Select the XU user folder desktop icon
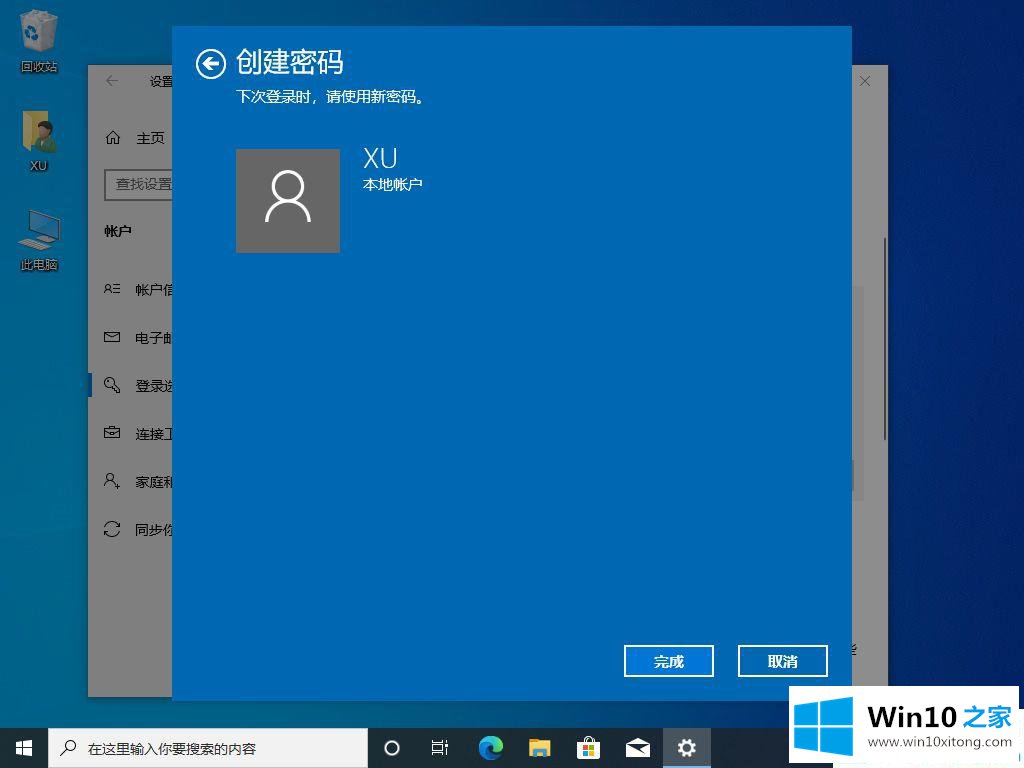 click(x=39, y=141)
